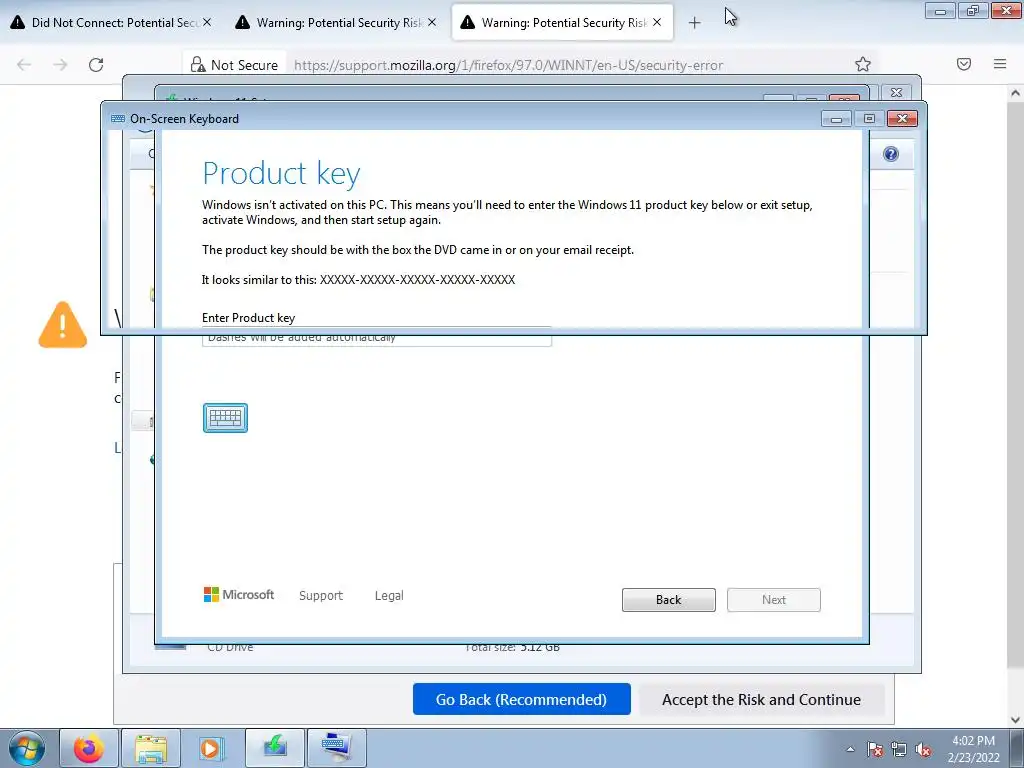Close the Did Not Connect tab
This screenshot has width=1024, height=768.
[207, 22]
